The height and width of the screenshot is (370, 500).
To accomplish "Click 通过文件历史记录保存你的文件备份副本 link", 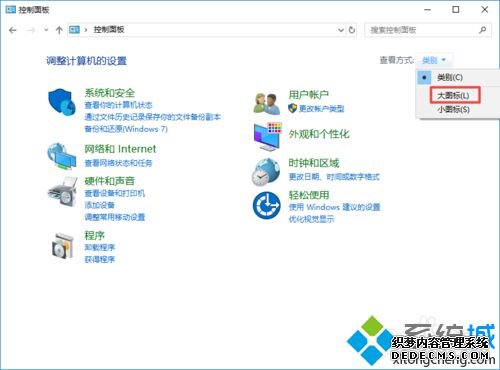I will point(152,117).
